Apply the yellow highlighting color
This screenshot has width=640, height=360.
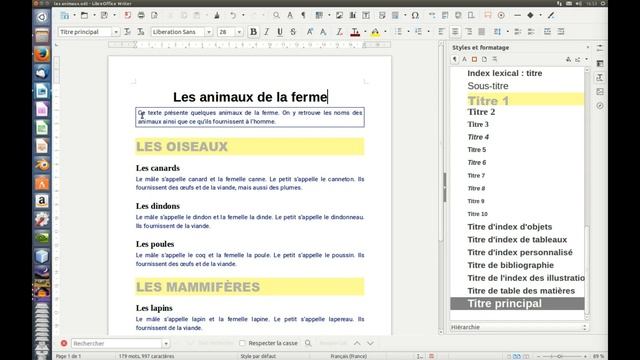375,32
